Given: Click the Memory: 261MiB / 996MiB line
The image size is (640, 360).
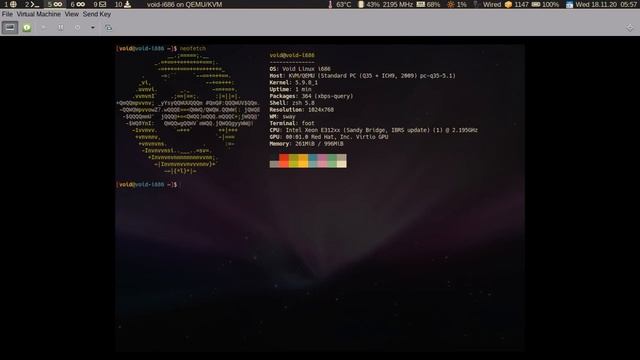Looking at the screenshot, I should click(307, 144).
